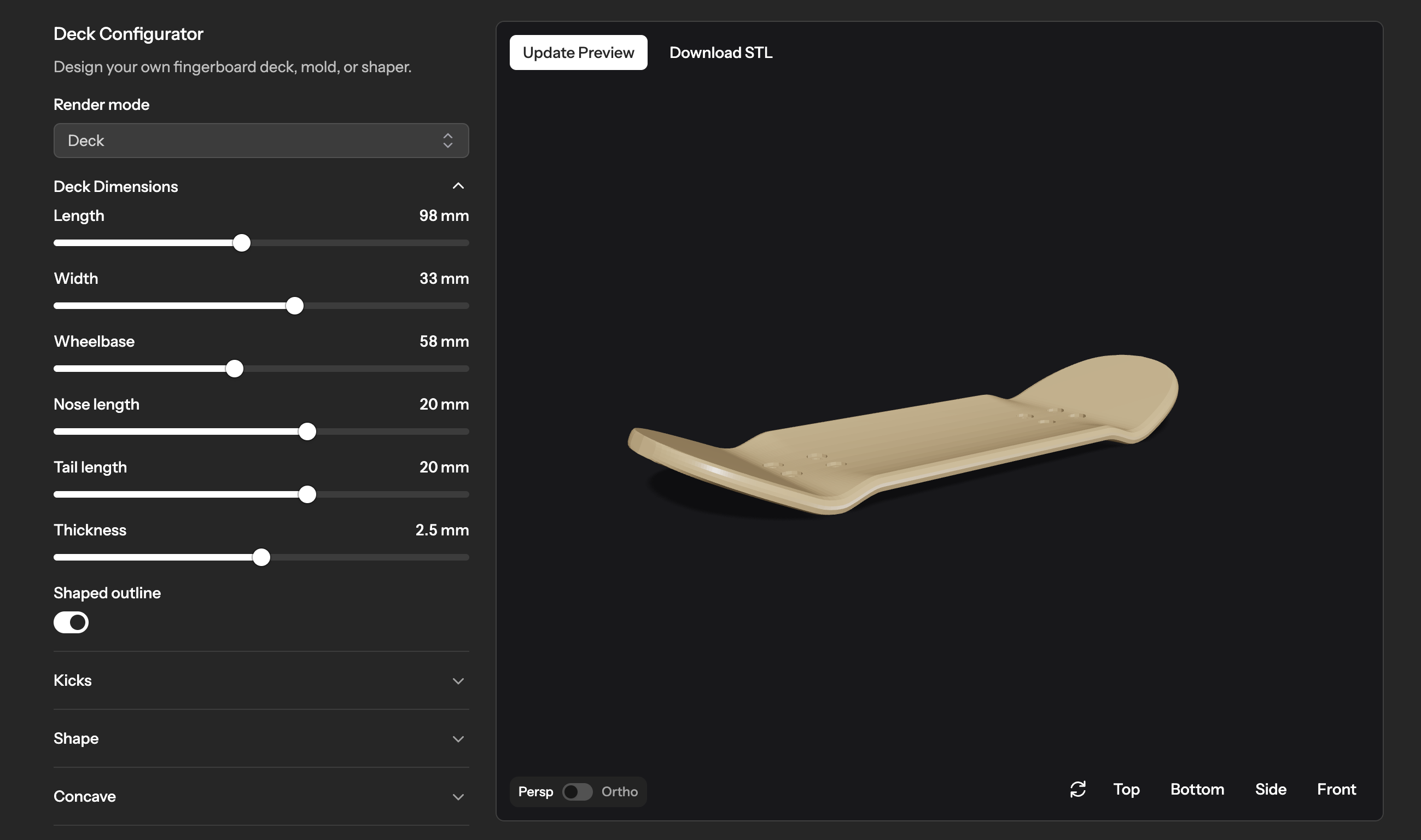Switch projection from Persp to Ortho
The width and height of the screenshot is (1421, 840).
point(578,791)
